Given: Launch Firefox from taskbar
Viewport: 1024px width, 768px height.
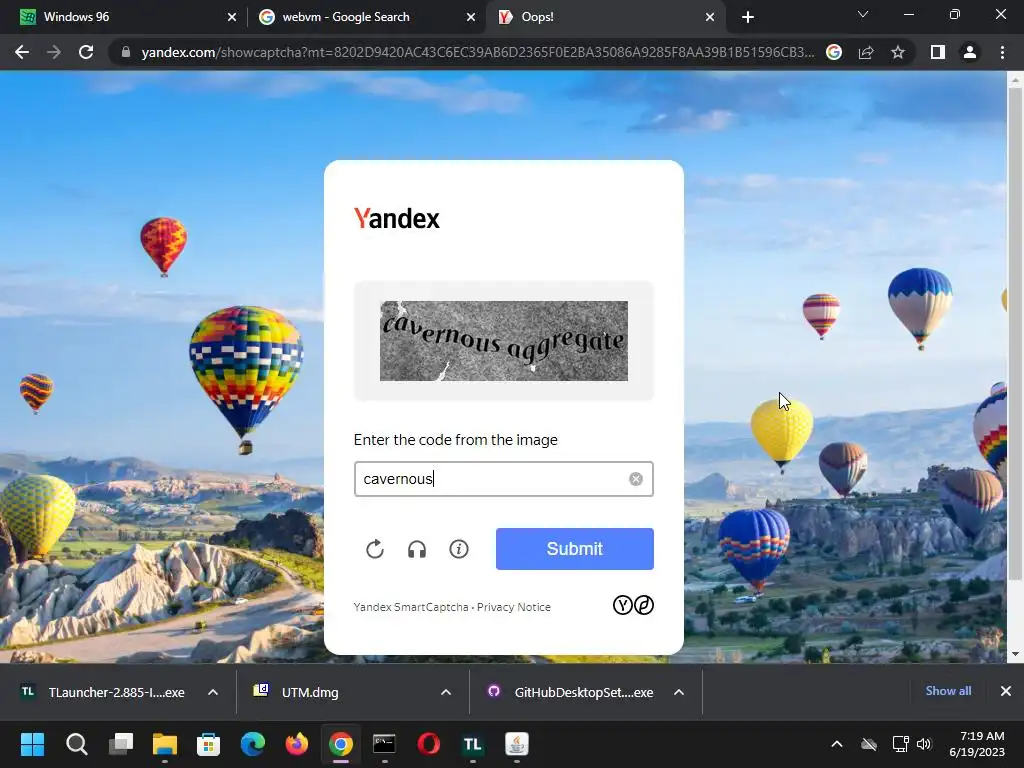Looking at the screenshot, I should [x=296, y=744].
